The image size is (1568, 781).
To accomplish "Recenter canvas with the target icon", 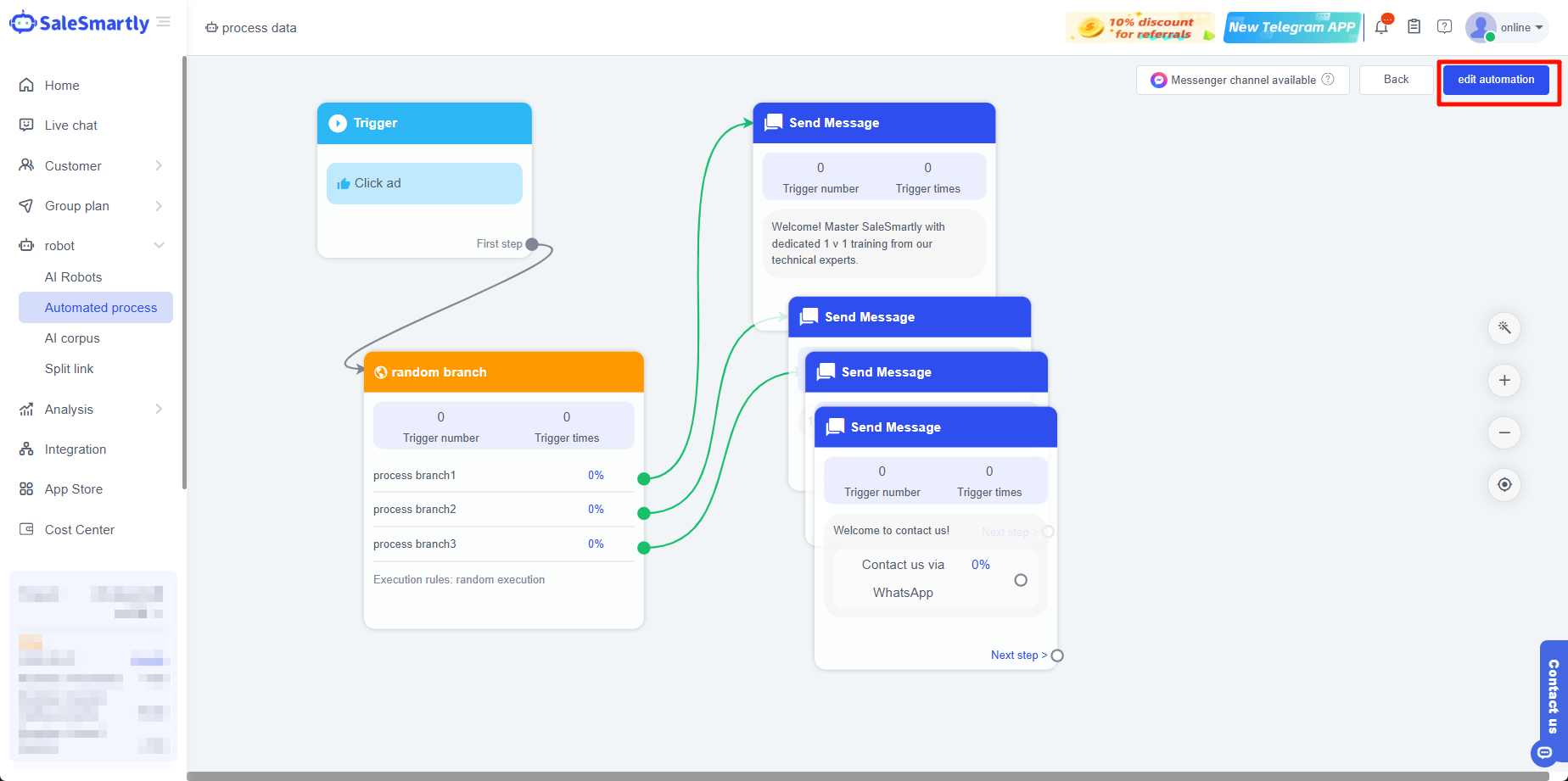I will [1504, 485].
